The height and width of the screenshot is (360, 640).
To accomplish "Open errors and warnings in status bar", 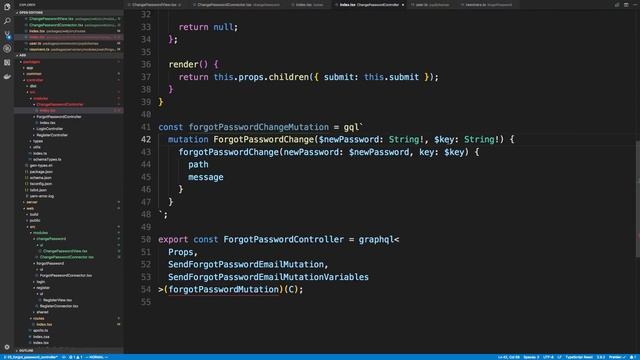I will point(76,357).
